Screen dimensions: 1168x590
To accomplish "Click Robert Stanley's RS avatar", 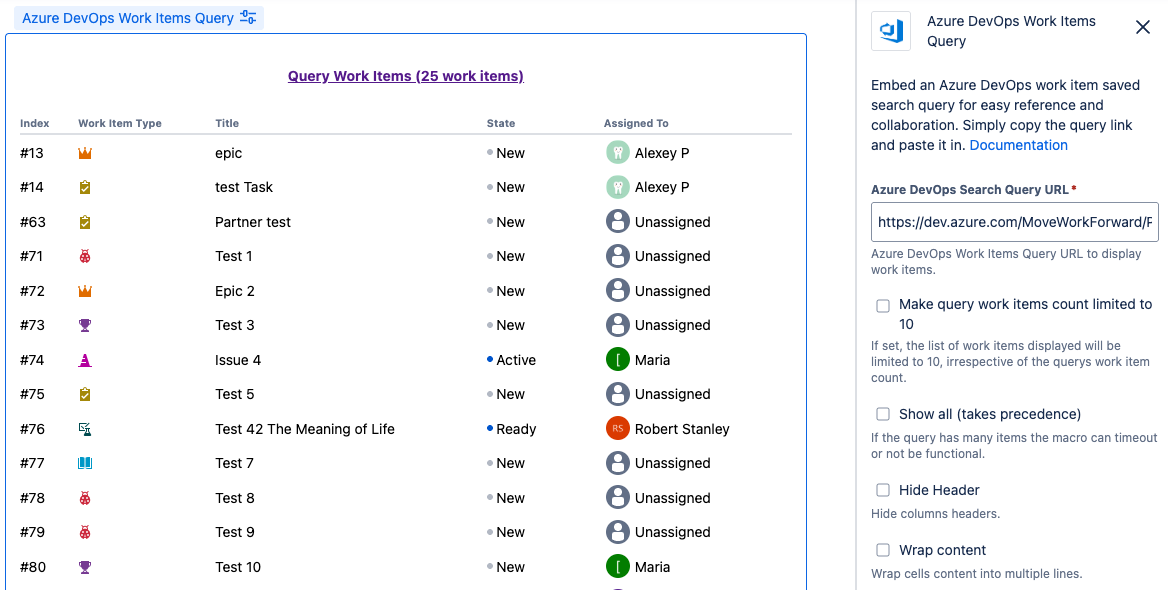I will point(618,429).
